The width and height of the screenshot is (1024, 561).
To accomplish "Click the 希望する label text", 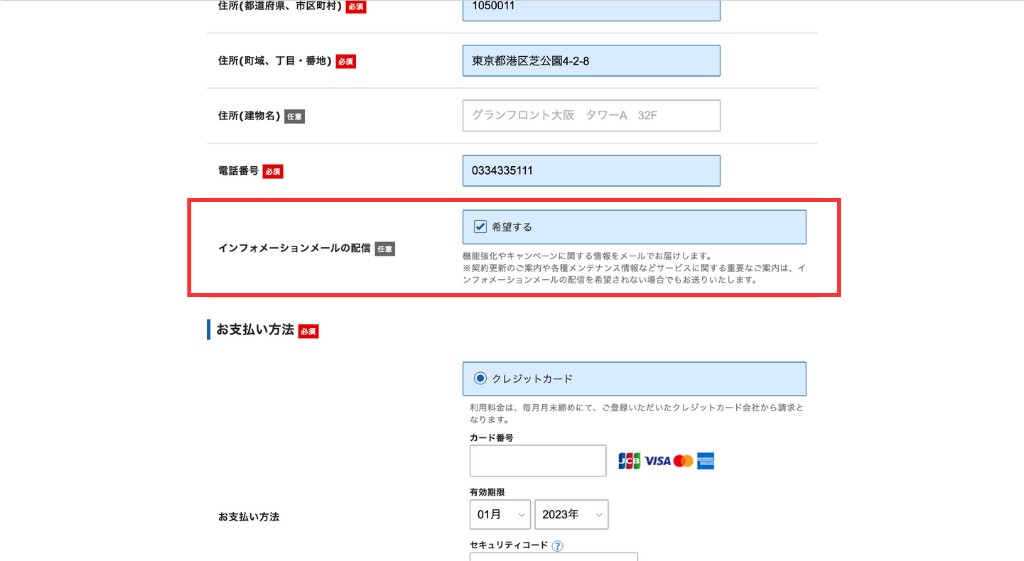I will pyautogui.click(x=512, y=227).
